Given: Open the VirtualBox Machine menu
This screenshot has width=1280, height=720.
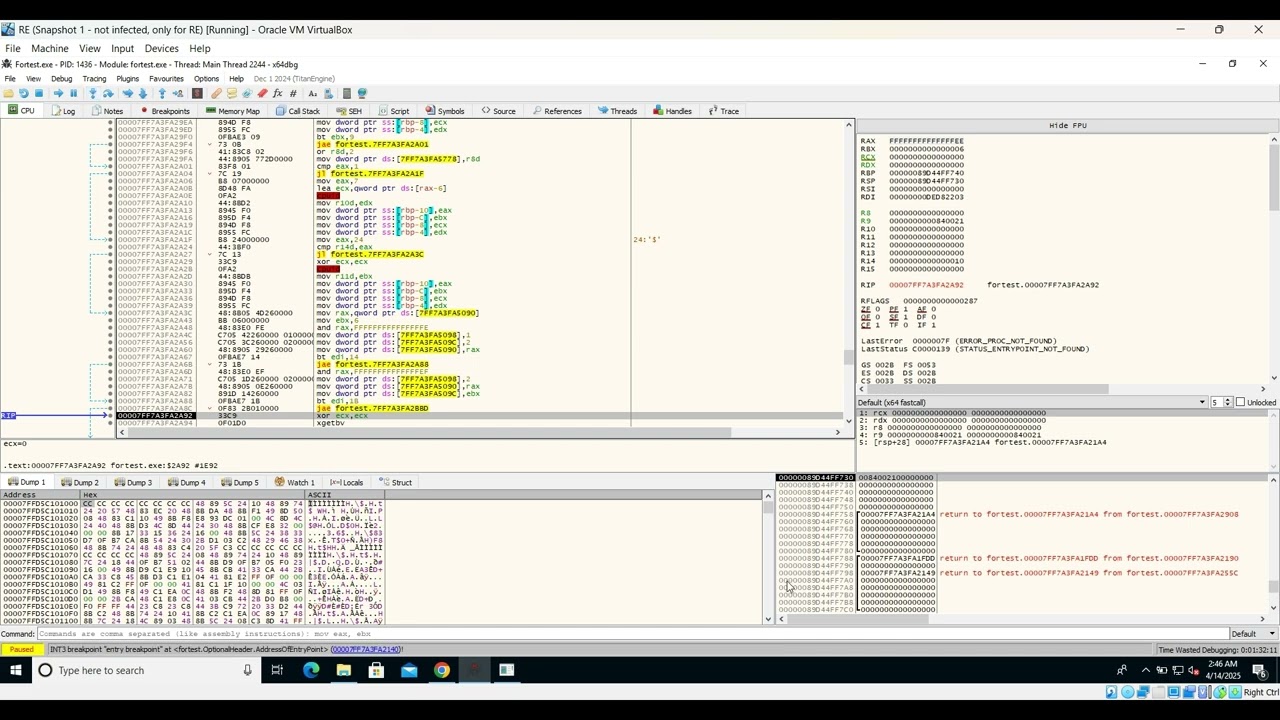Looking at the screenshot, I should coord(50,48).
